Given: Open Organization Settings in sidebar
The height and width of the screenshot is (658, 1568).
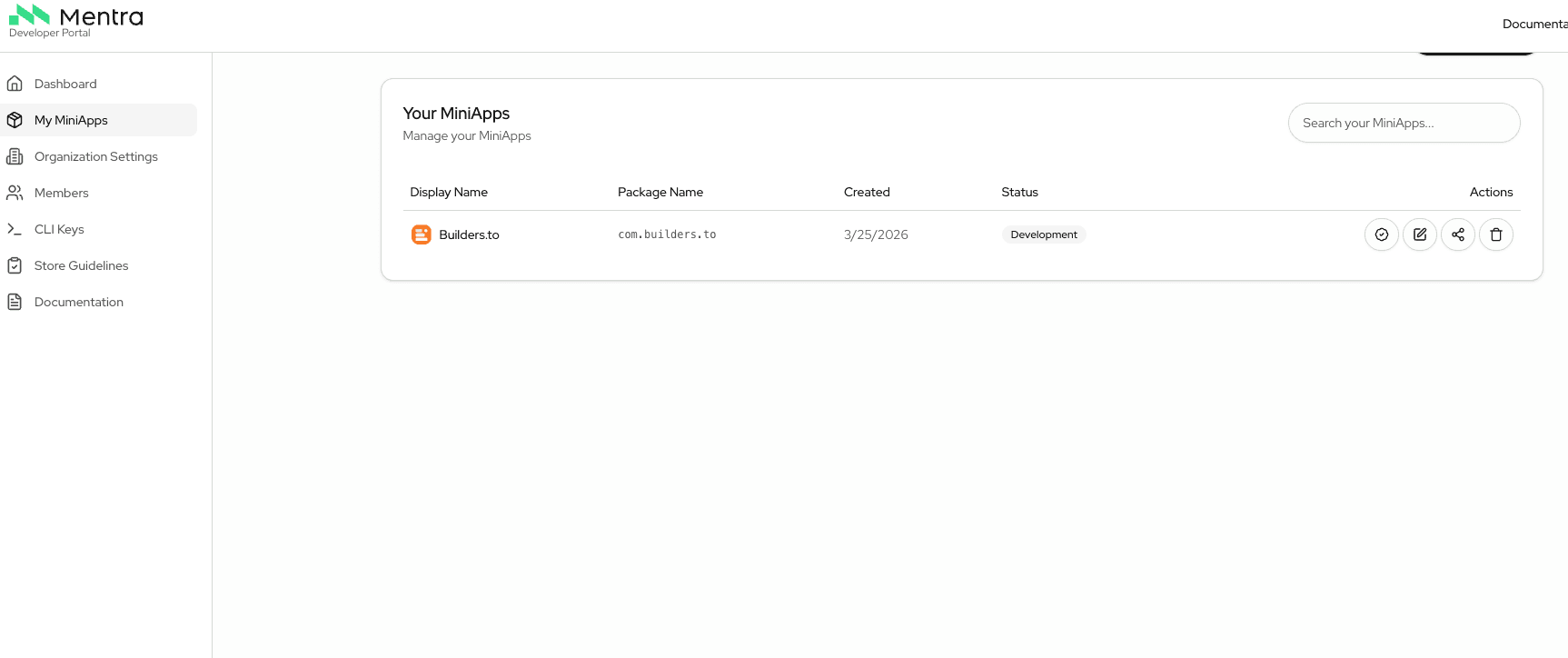Looking at the screenshot, I should coord(95,156).
